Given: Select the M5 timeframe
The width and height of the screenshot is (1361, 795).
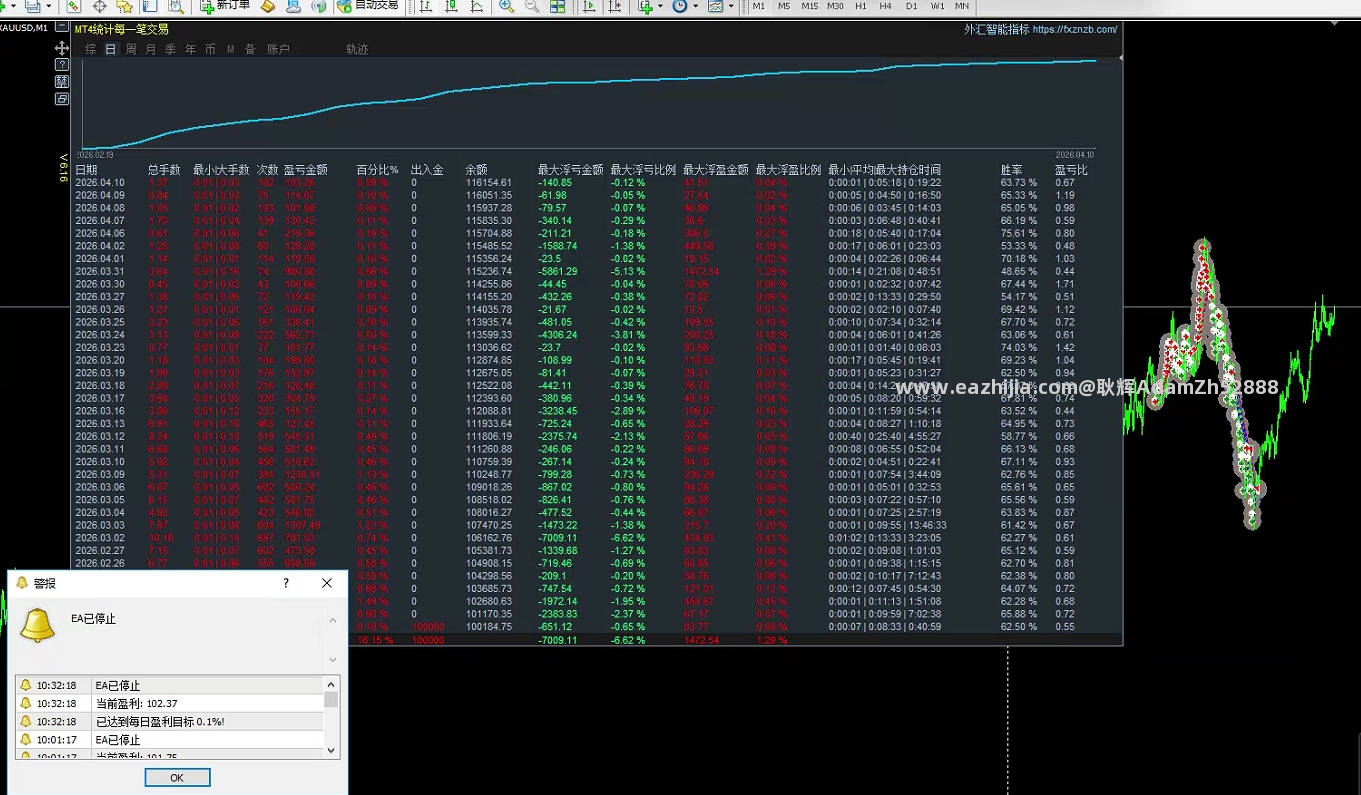Looking at the screenshot, I should pos(784,6).
